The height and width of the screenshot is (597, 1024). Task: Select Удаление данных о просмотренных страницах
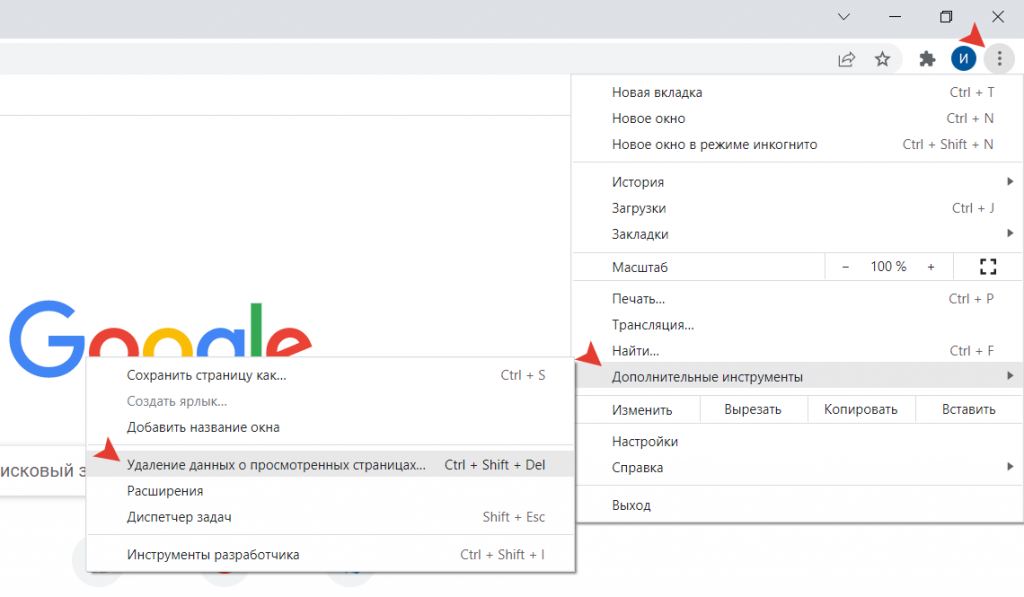[x=276, y=465]
